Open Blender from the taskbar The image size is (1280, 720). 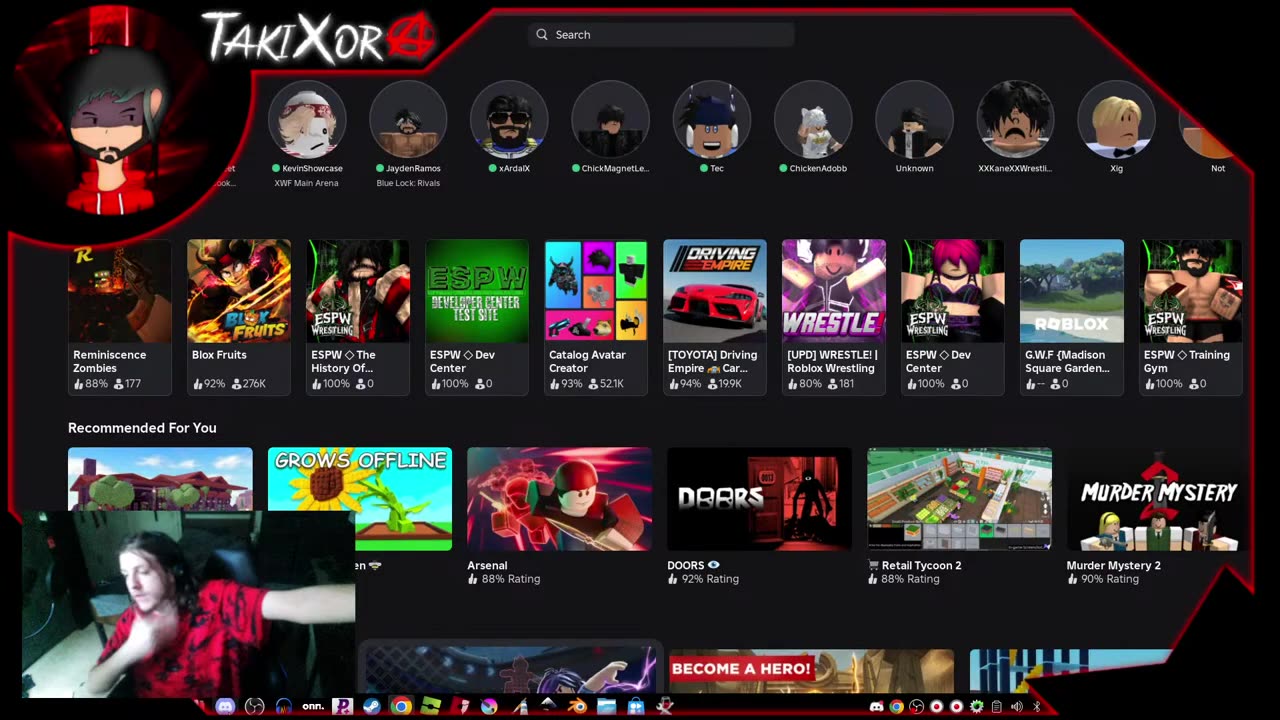click(x=577, y=706)
